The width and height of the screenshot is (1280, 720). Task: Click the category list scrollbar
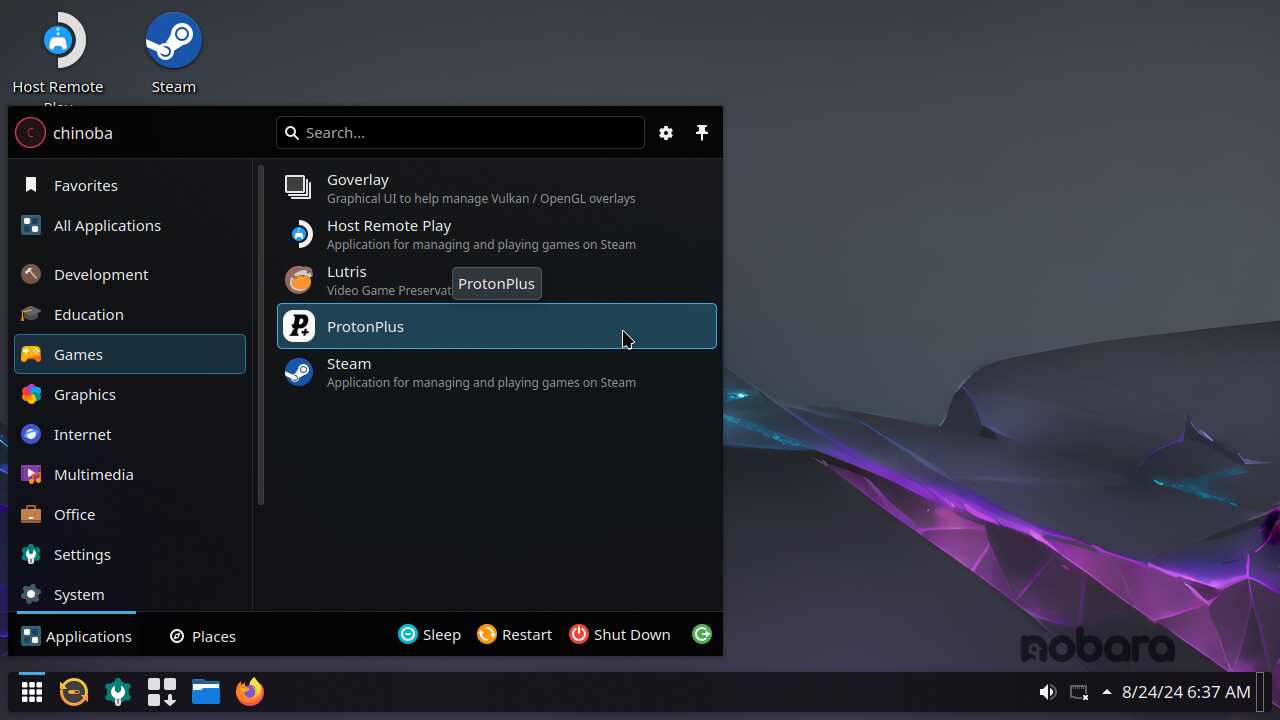261,335
